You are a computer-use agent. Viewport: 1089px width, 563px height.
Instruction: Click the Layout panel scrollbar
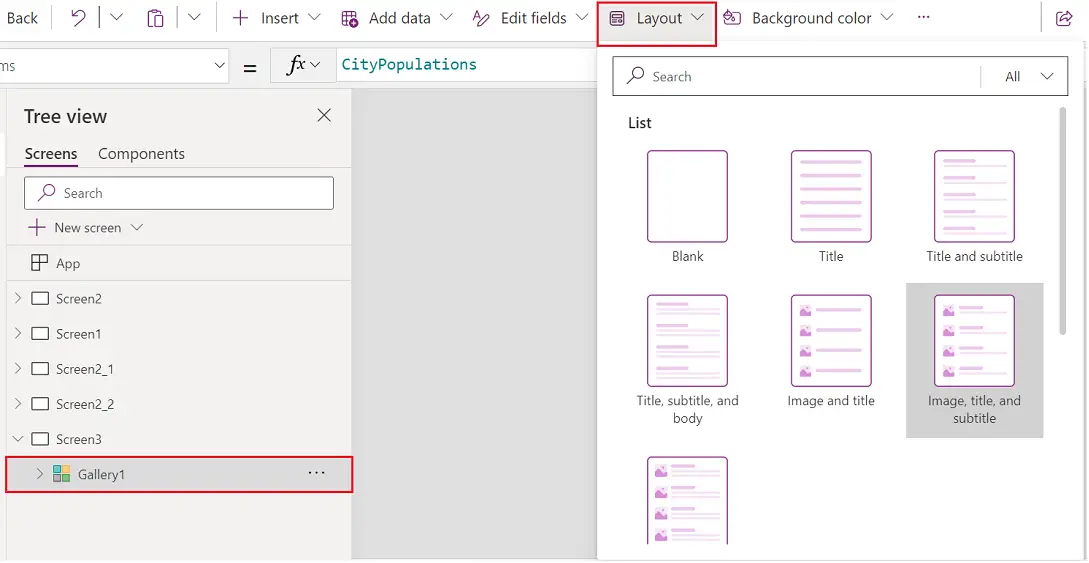(1062, 221)
